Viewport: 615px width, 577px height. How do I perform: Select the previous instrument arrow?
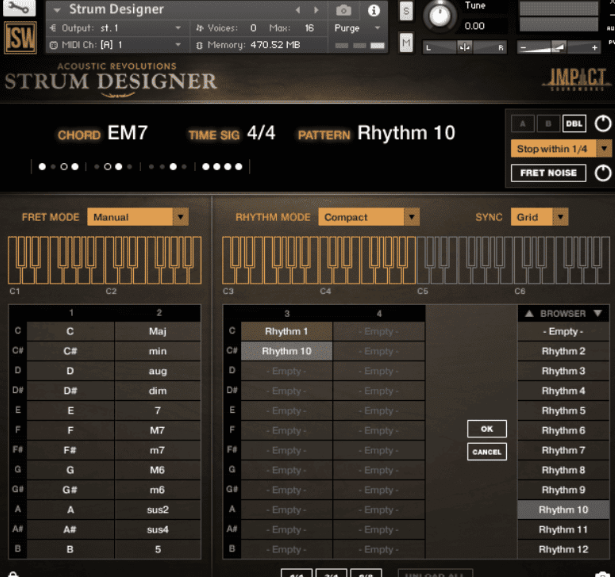[298, 10]
